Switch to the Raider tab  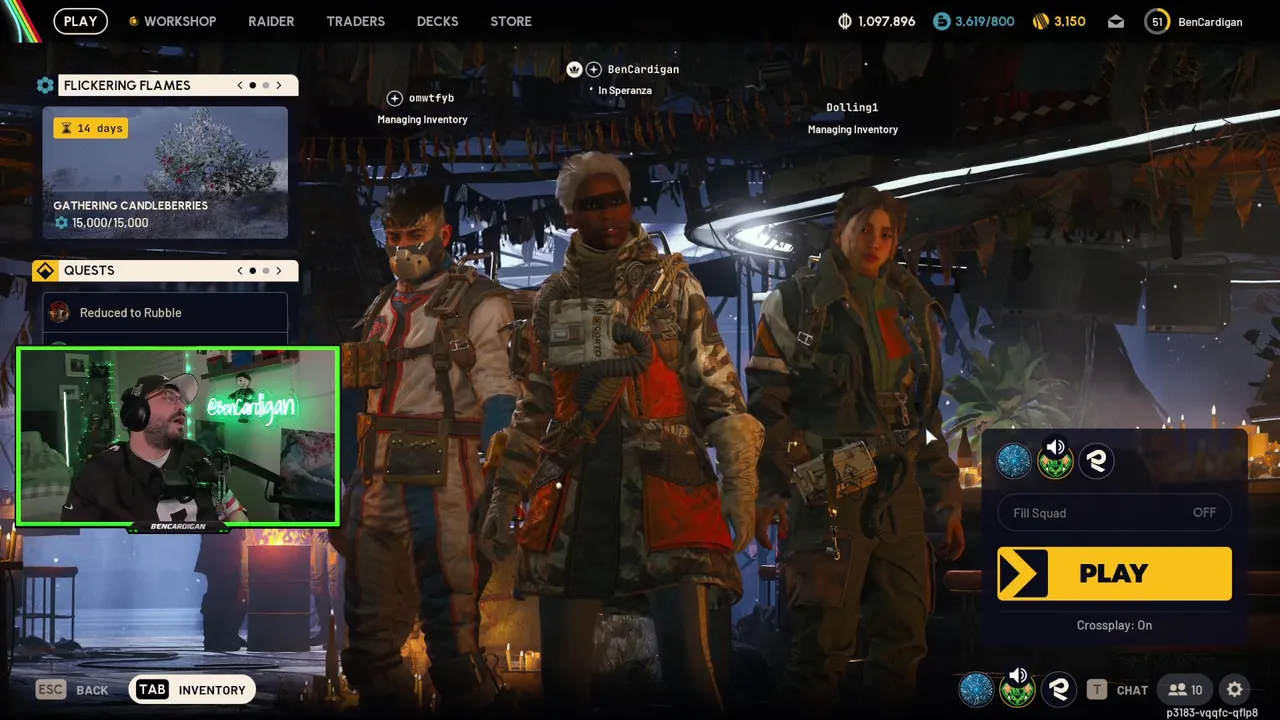click(271, 21)
